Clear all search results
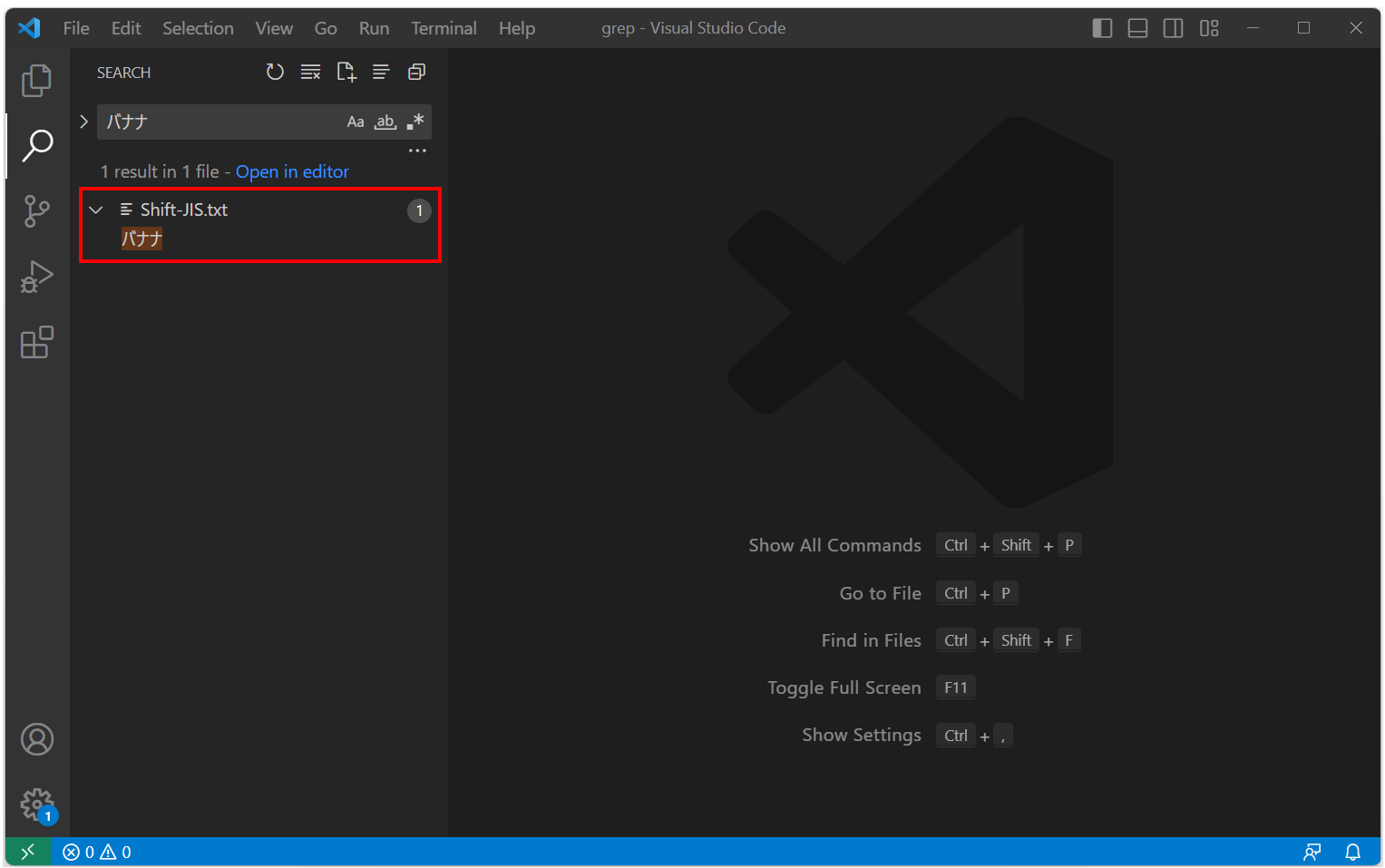 pyautogui.click(x=310, y=72)
